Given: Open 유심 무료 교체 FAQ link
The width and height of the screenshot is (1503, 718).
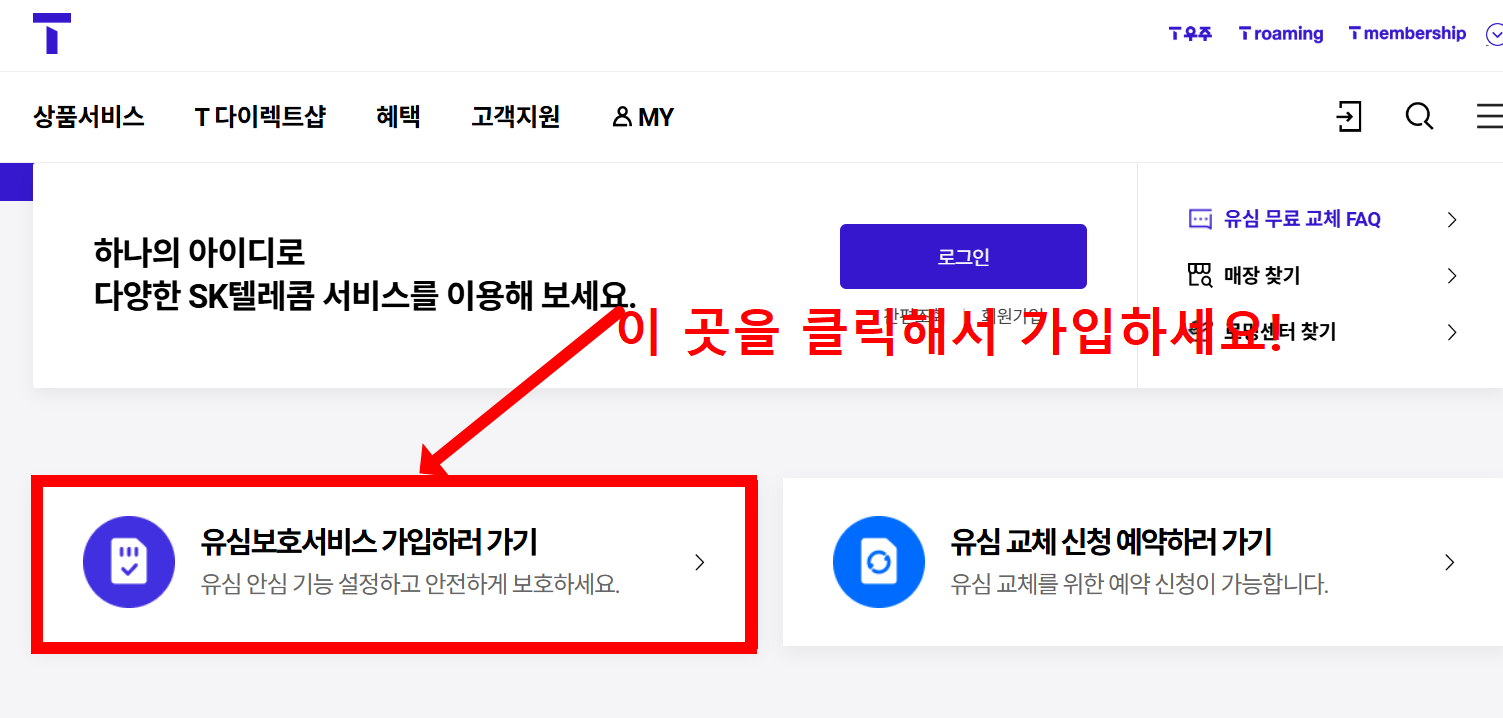Looking at the screenshot, I should coord(1302,219).
